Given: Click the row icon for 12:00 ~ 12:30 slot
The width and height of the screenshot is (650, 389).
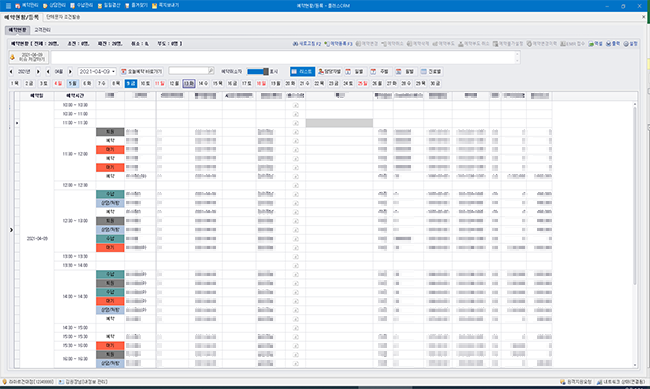Looking at the screenshot, I should click(x=296, y=185).
